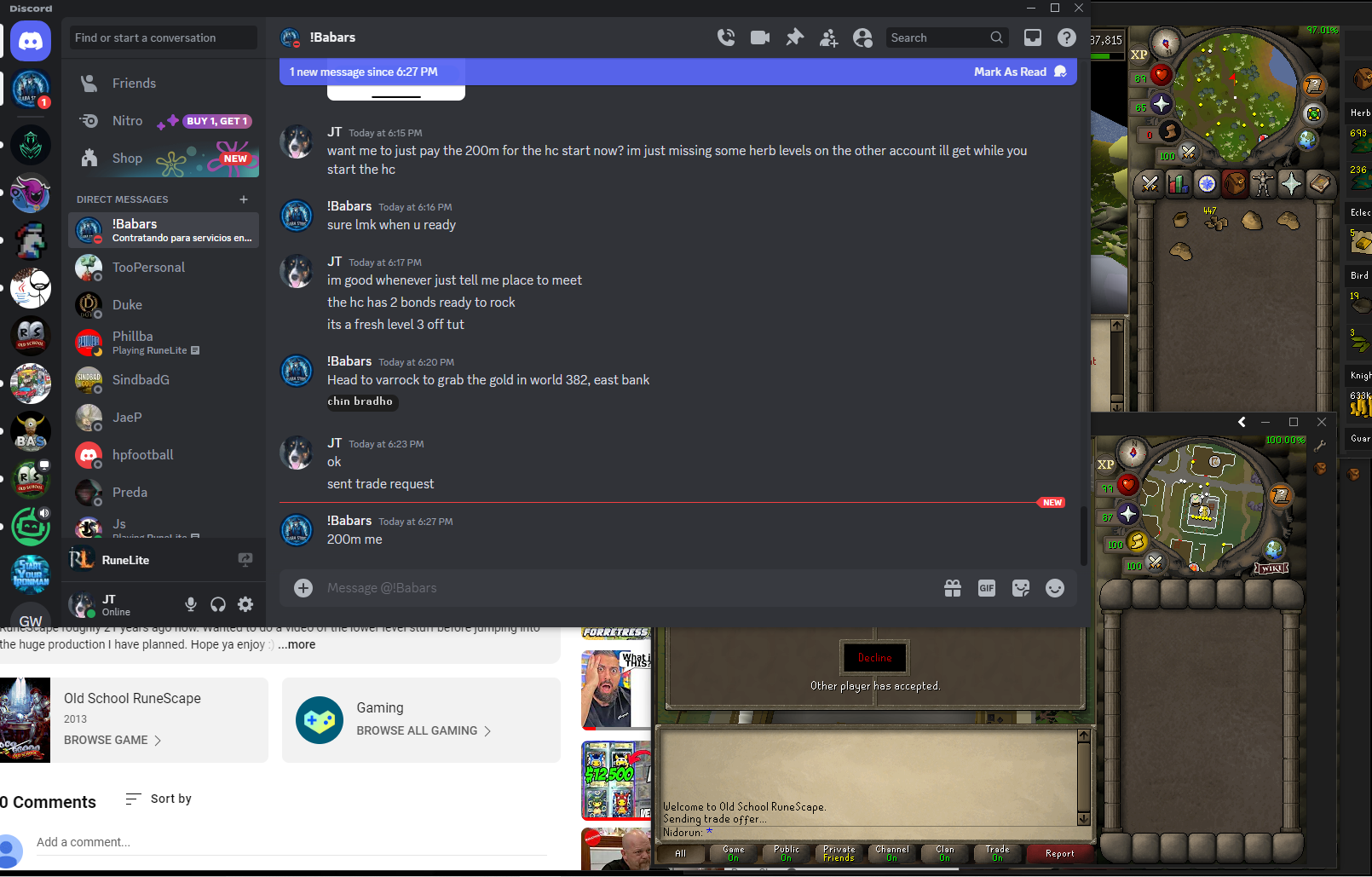This screenshot has height=877, width=1372.
Task: Open the Discord home button
Action: point(31,41)
